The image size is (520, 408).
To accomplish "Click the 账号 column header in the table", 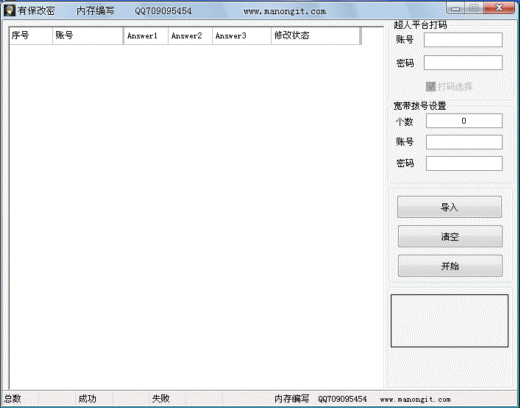I will (x=87, y=35).
